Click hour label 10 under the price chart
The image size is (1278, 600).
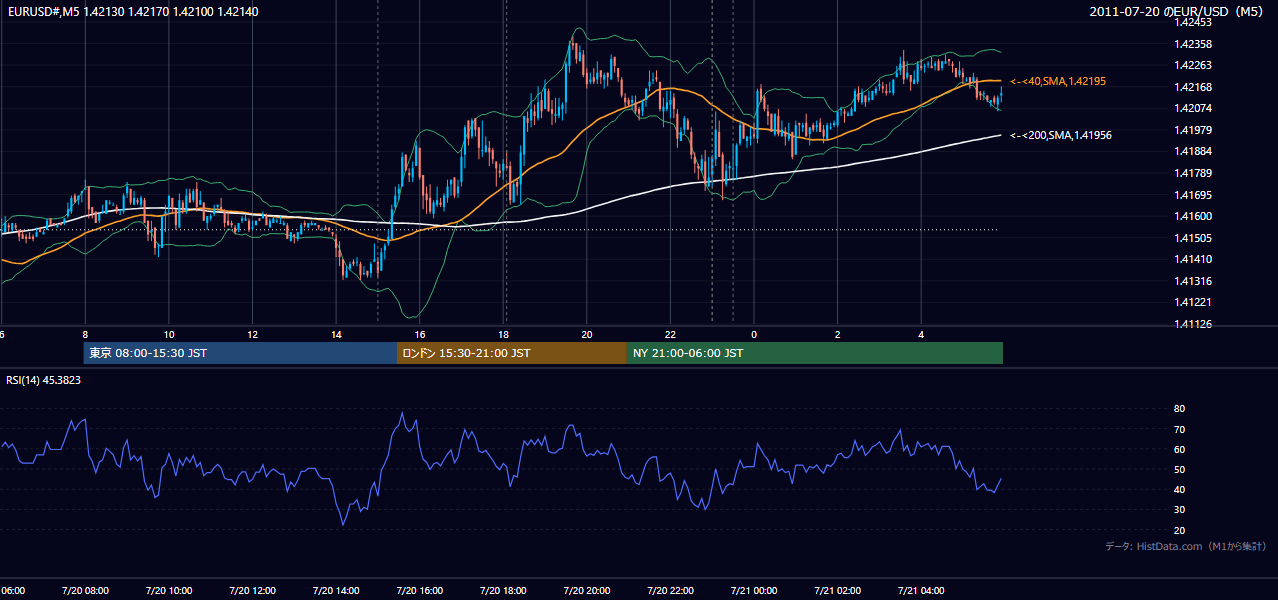[169, 335]
